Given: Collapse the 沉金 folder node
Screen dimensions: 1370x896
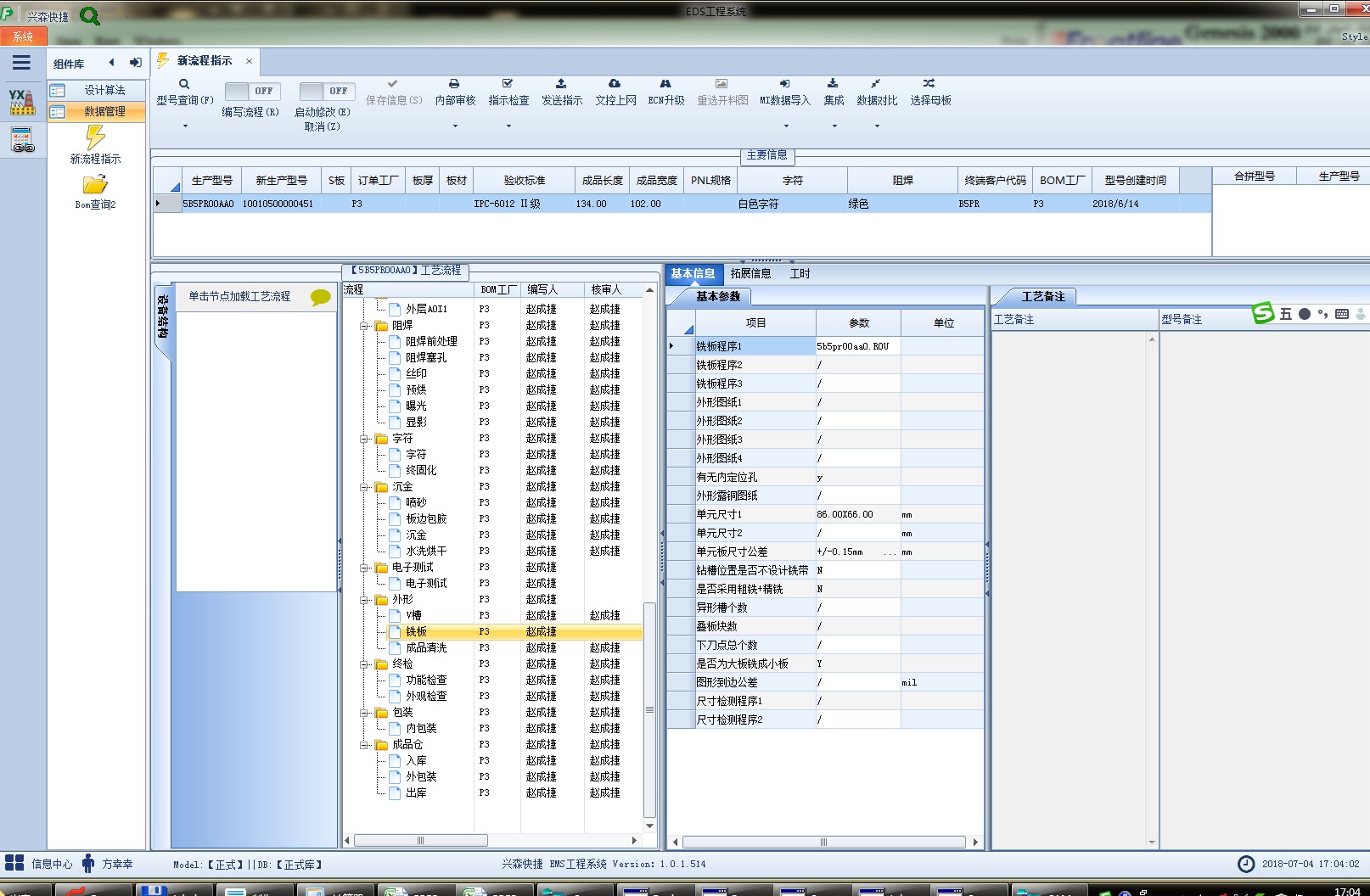Looking at the screenshot, I should [x=364, y=487].
